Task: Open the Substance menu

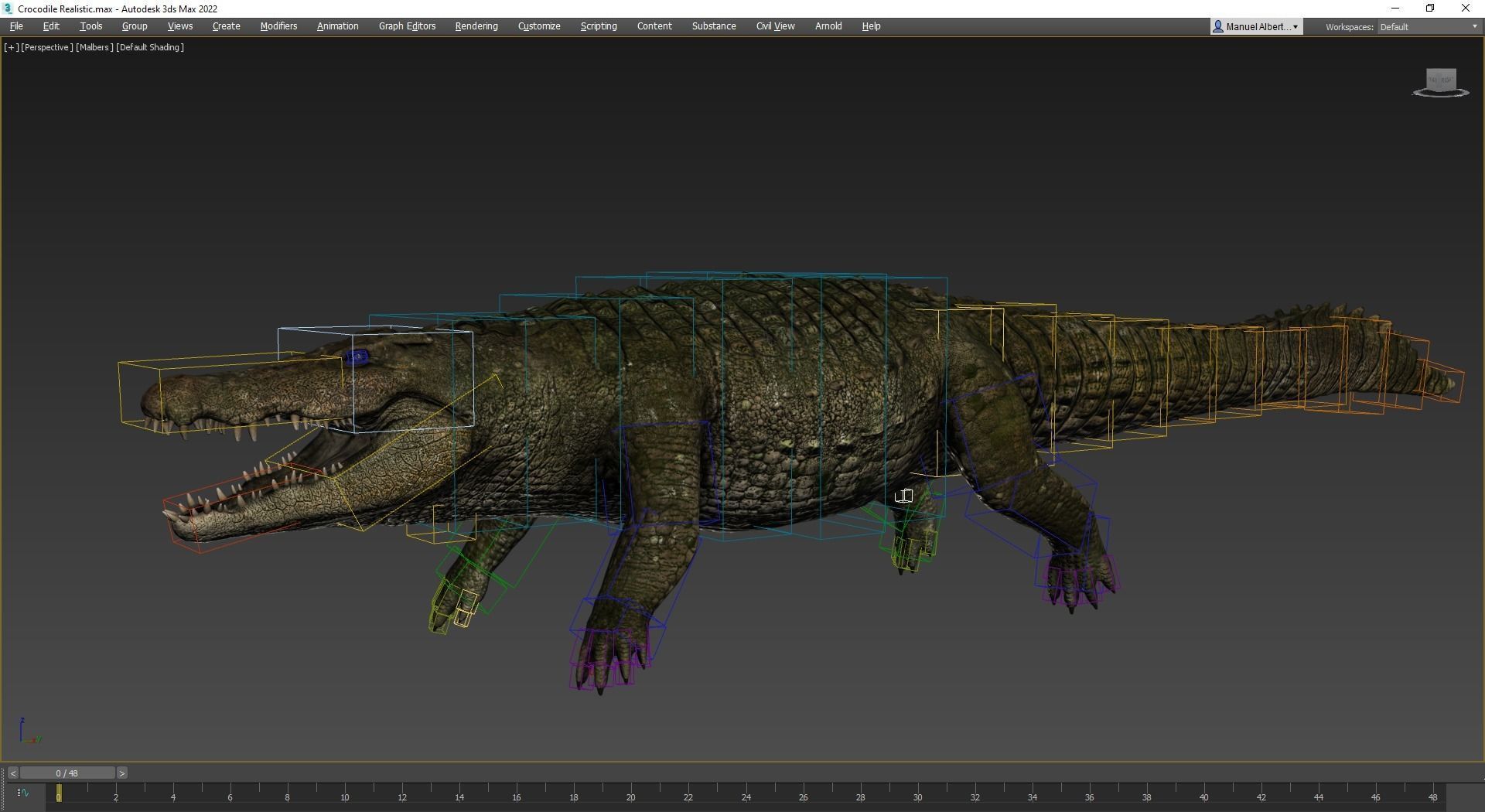Action: pos(714,26)
